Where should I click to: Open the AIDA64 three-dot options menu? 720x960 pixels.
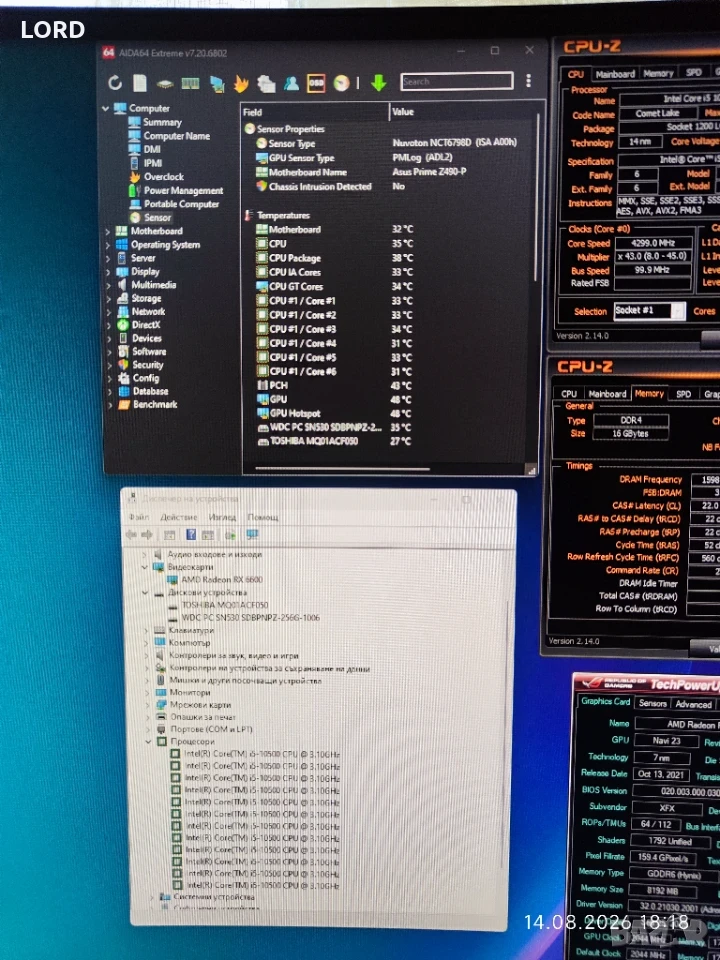pyautogui.click(x=528, y=81)
